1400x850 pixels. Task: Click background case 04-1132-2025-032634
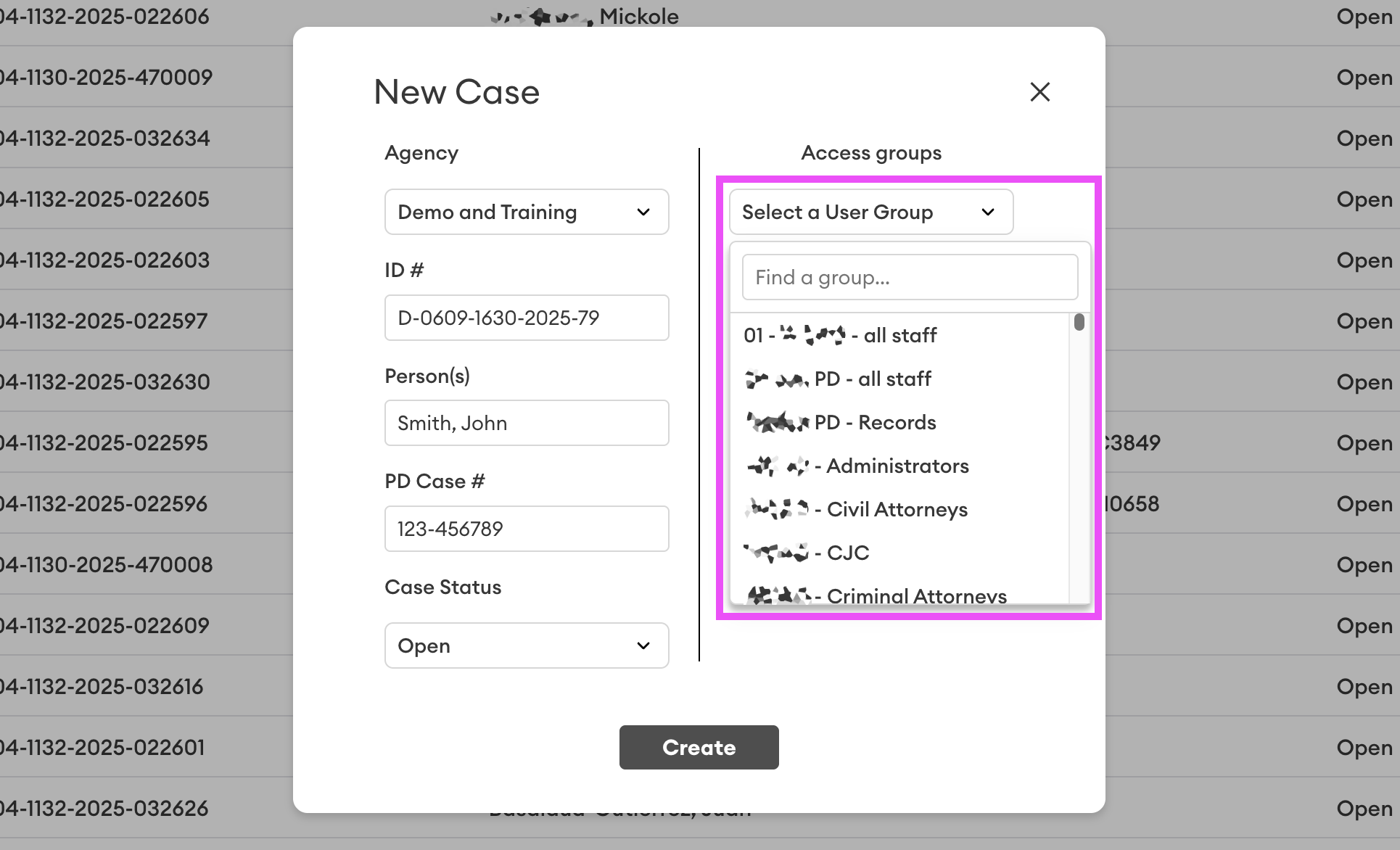tap(104, 138)
